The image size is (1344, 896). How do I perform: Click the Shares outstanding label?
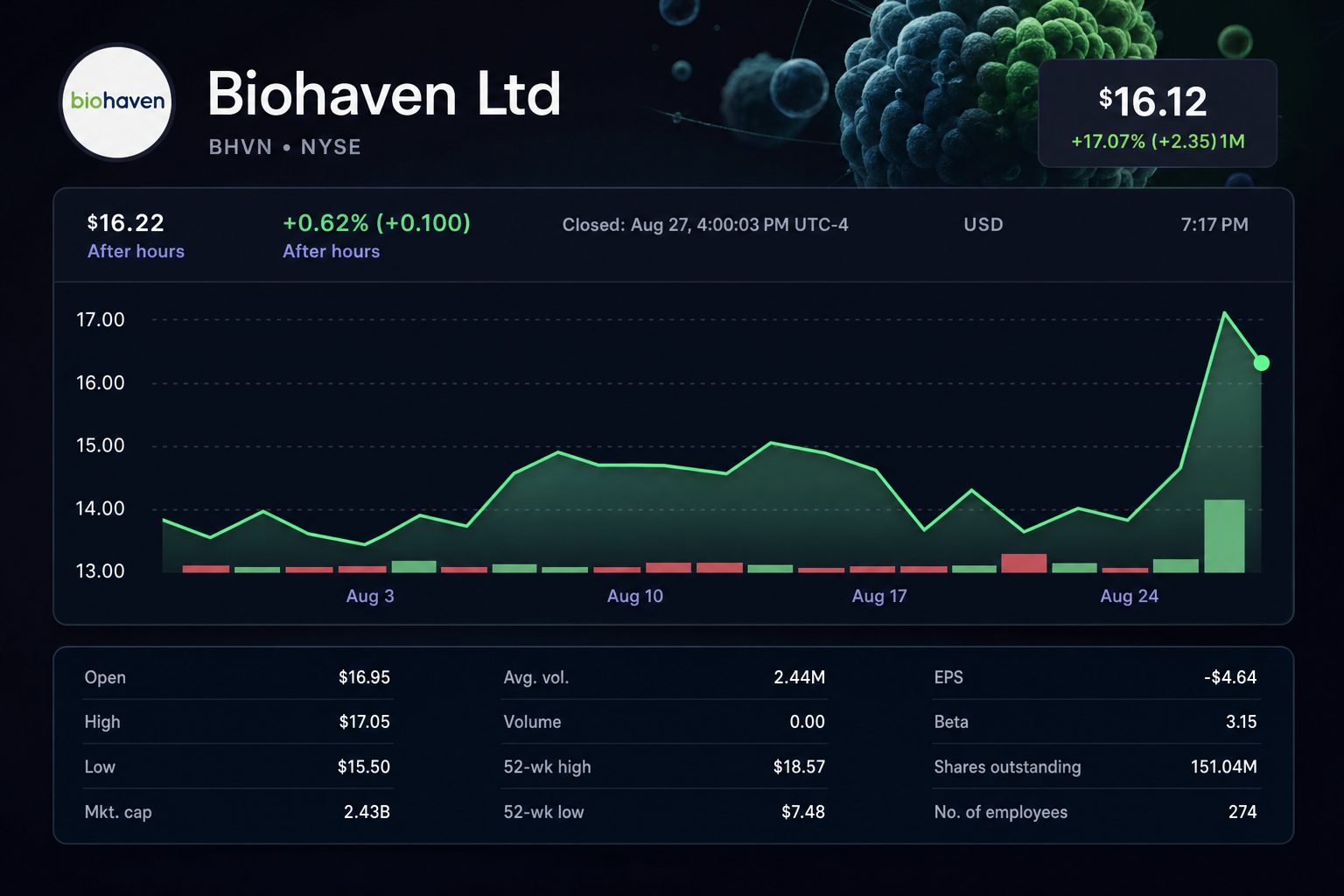[1007, 766]
